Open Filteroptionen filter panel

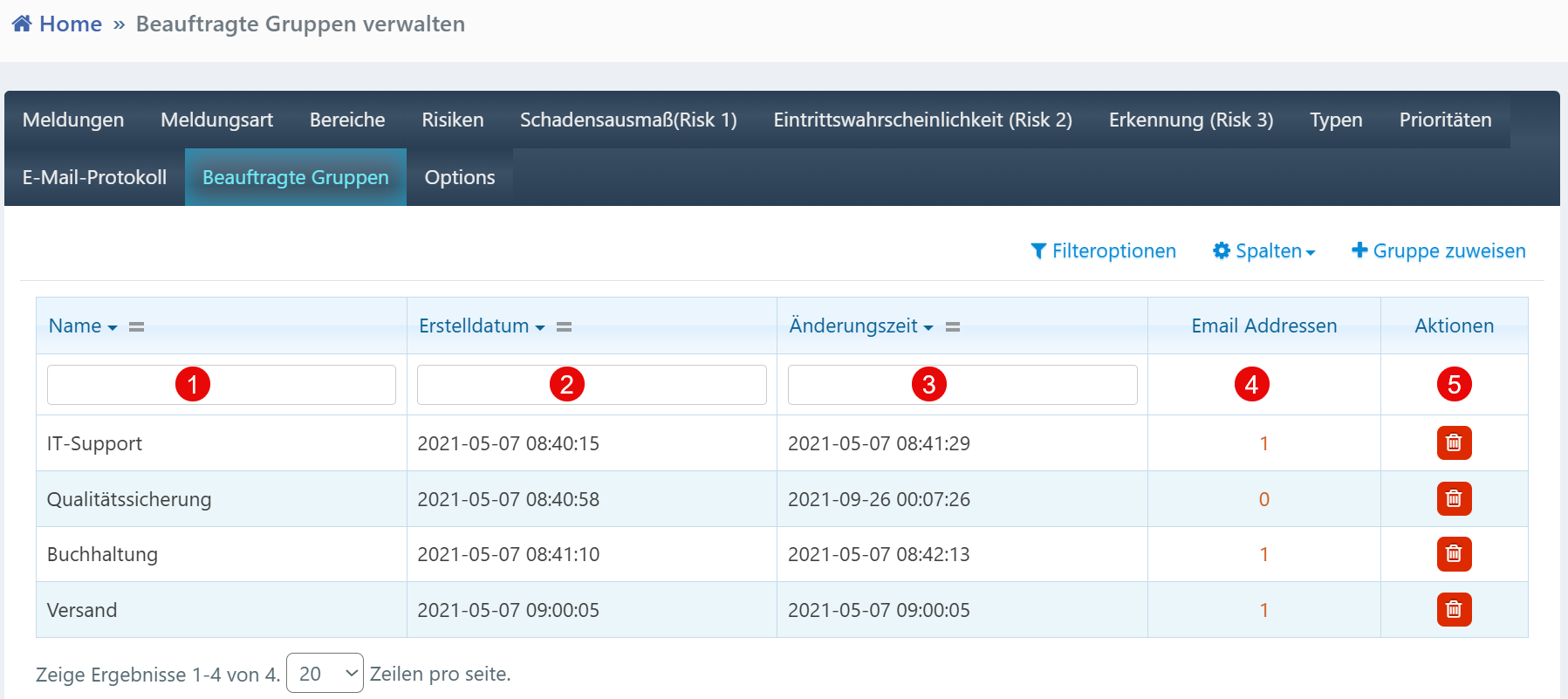1103,251
